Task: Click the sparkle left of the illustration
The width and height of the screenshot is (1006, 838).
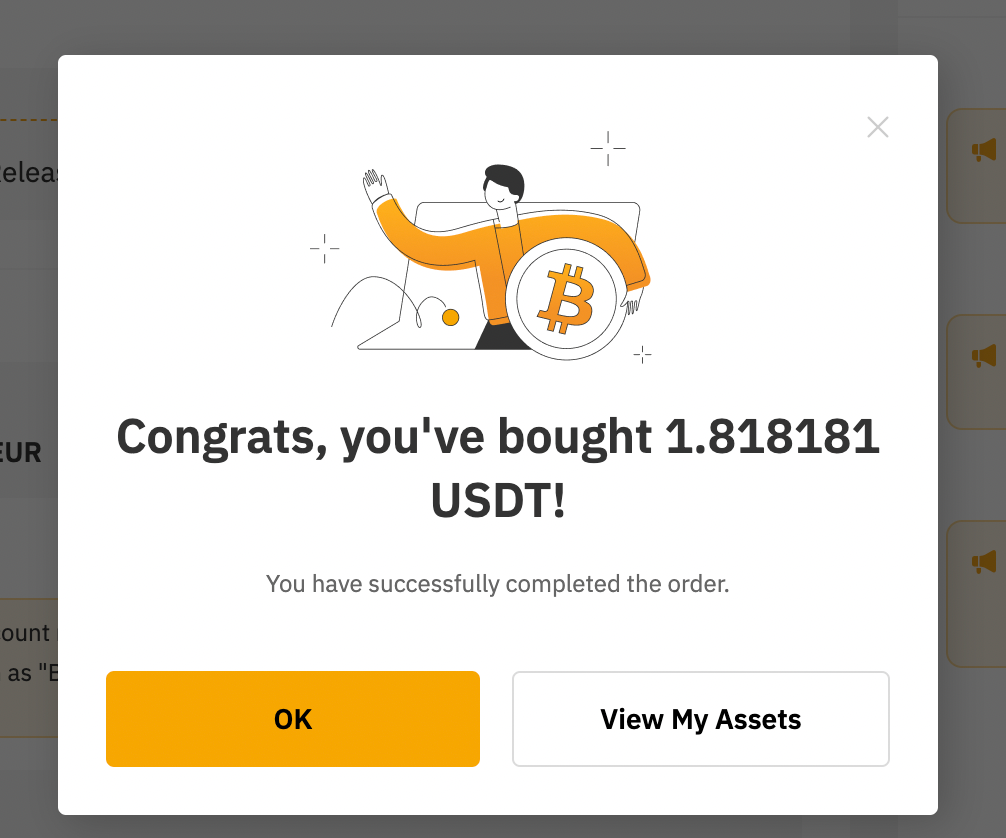Action: pos(324,248)
